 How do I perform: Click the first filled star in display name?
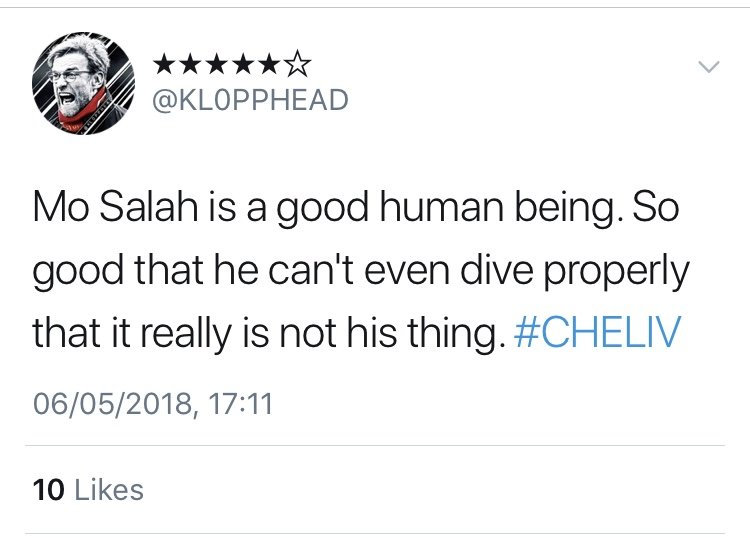[166, 64]
